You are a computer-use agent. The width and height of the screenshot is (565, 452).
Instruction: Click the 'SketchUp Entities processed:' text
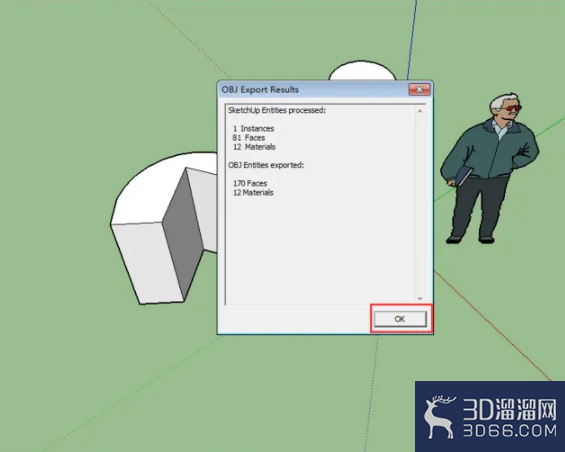(x=277, y=110)
